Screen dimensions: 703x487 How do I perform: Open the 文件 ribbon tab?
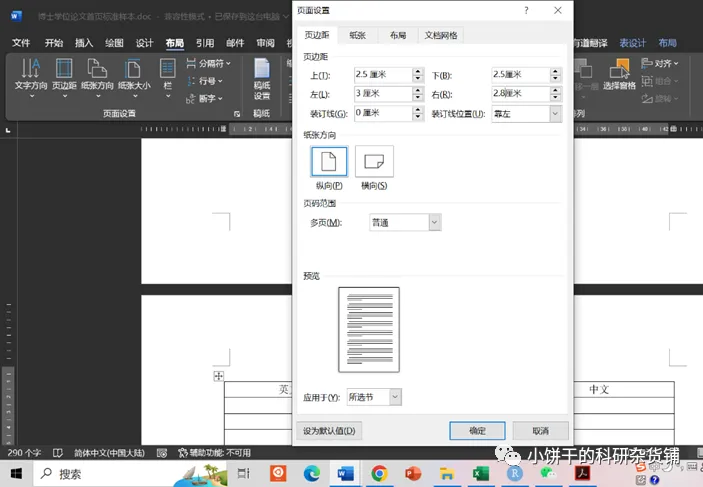(x=21, y=43)
